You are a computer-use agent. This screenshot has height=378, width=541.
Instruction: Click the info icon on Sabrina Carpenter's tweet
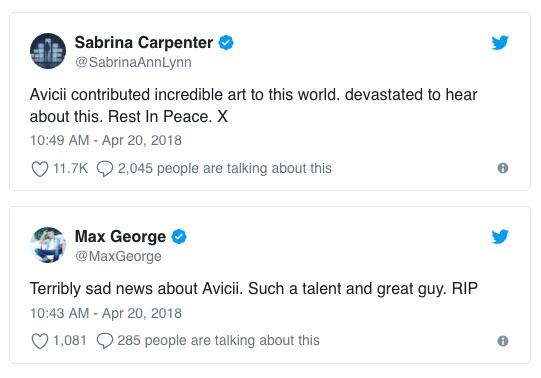pyautogui.click(x=503, y=168)
